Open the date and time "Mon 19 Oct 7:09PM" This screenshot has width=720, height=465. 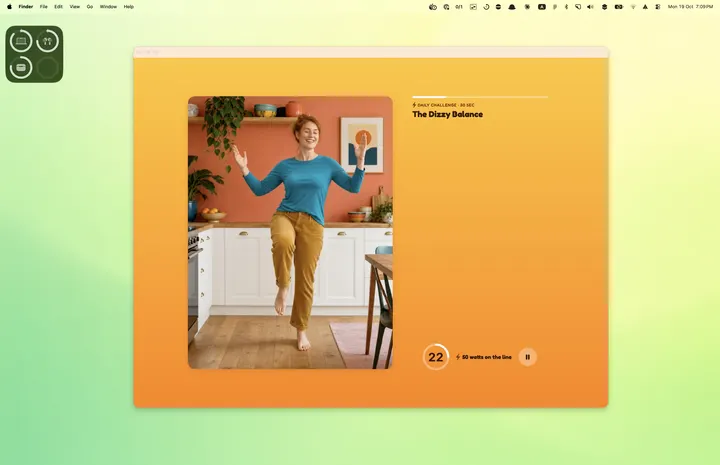click(x=690, y=7)
